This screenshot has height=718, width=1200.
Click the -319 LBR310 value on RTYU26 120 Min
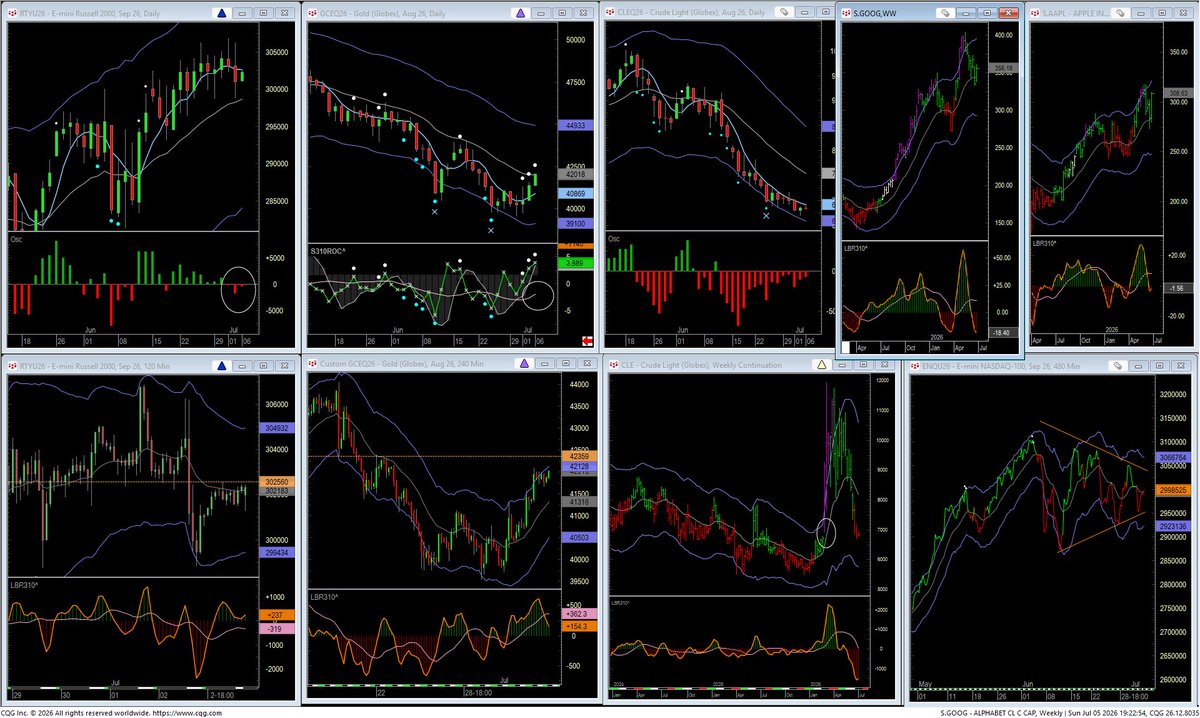tap(278, 630)
